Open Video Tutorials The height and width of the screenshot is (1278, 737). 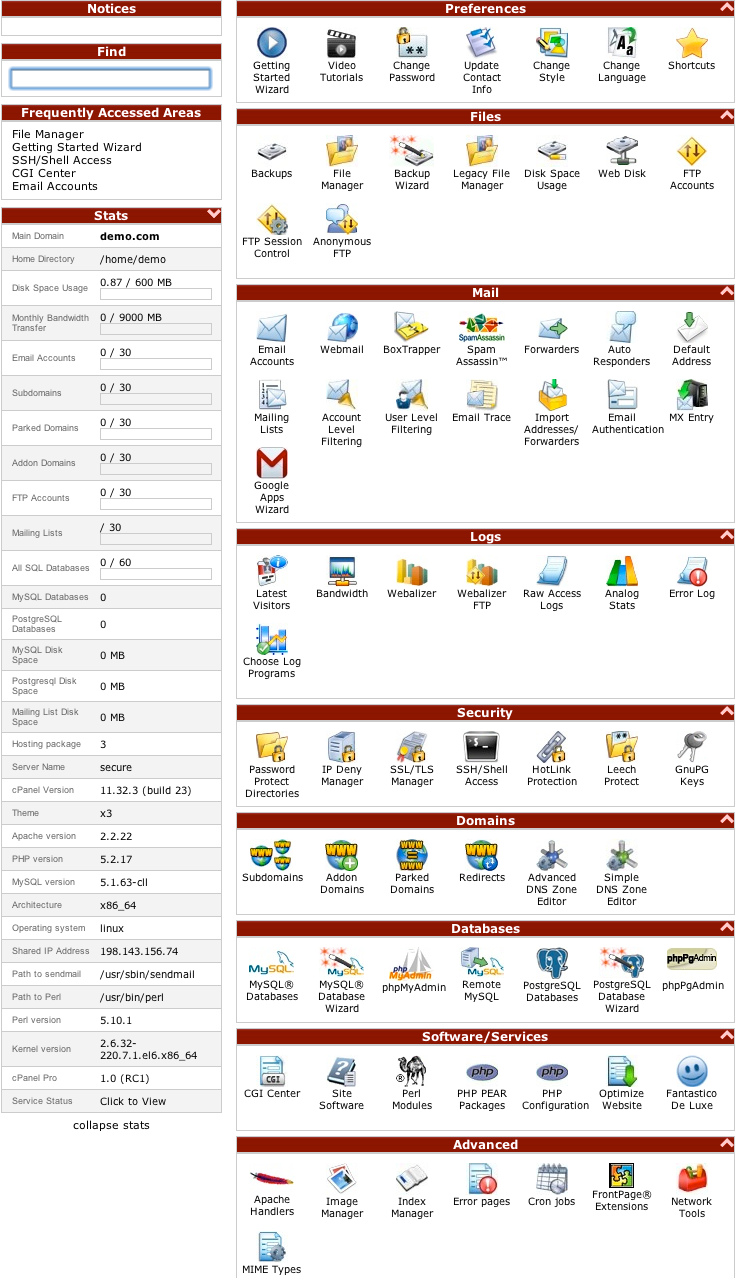pyautogui.click(x=341, y=43)
